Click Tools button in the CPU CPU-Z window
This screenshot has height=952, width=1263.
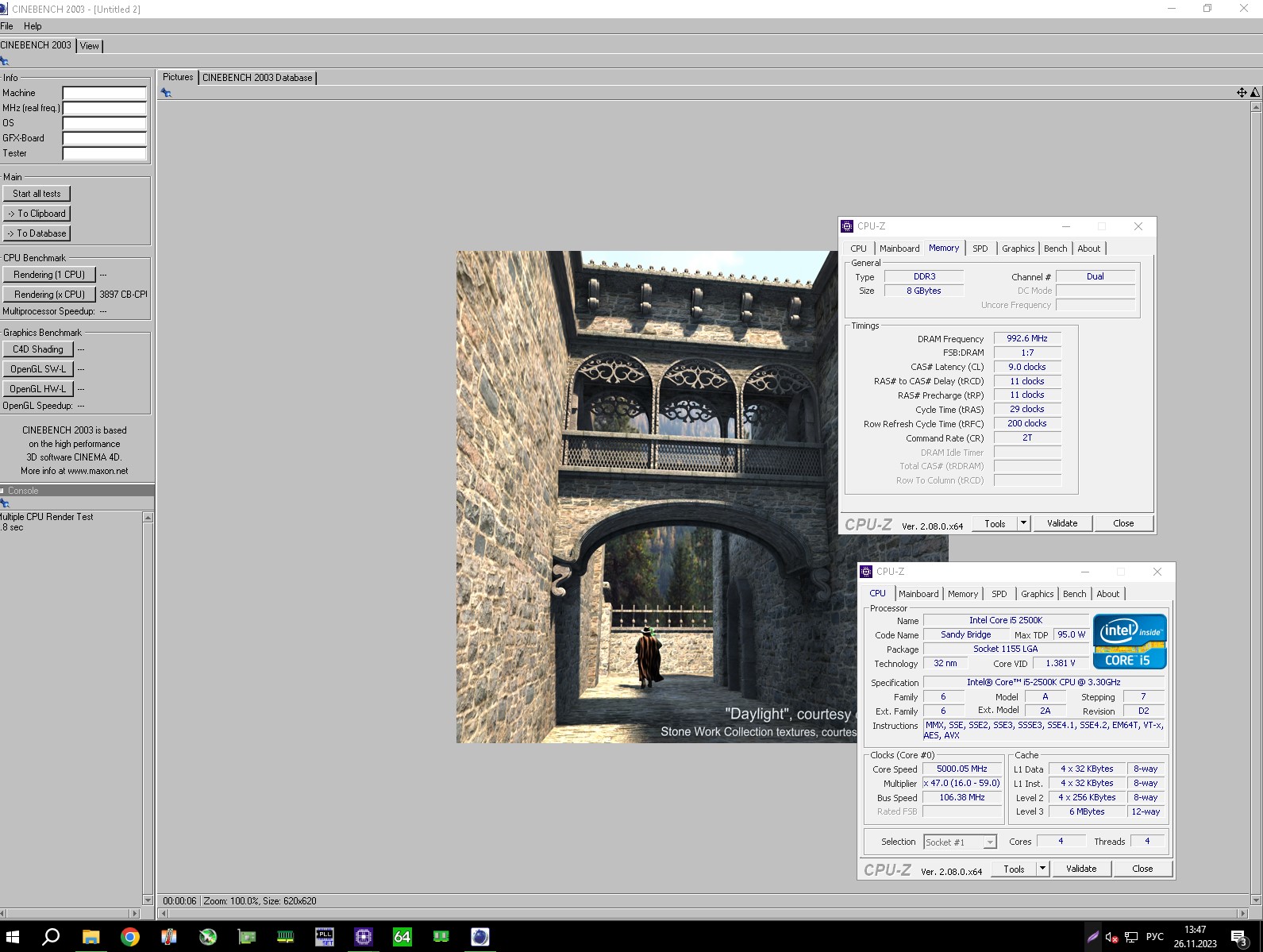pos(1014,869)
